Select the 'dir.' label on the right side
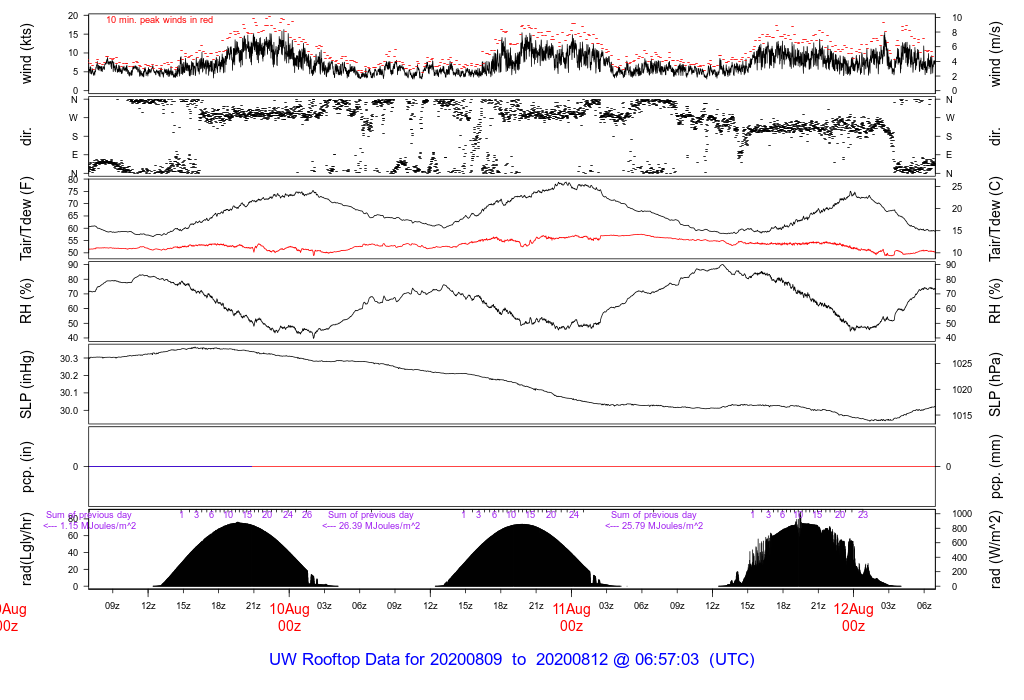1024x700 pixels. pyautogui.click(x=995, y=136)
